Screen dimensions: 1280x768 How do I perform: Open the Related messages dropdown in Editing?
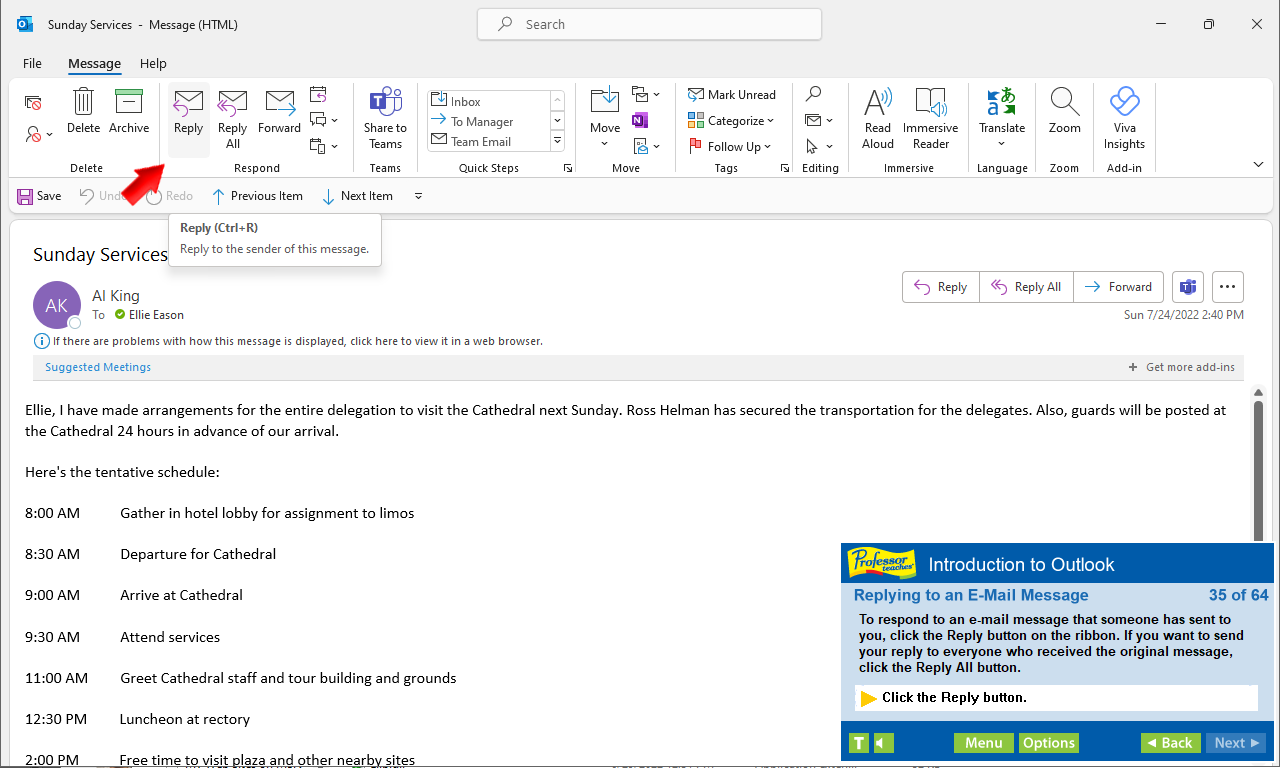pos(820,120)
